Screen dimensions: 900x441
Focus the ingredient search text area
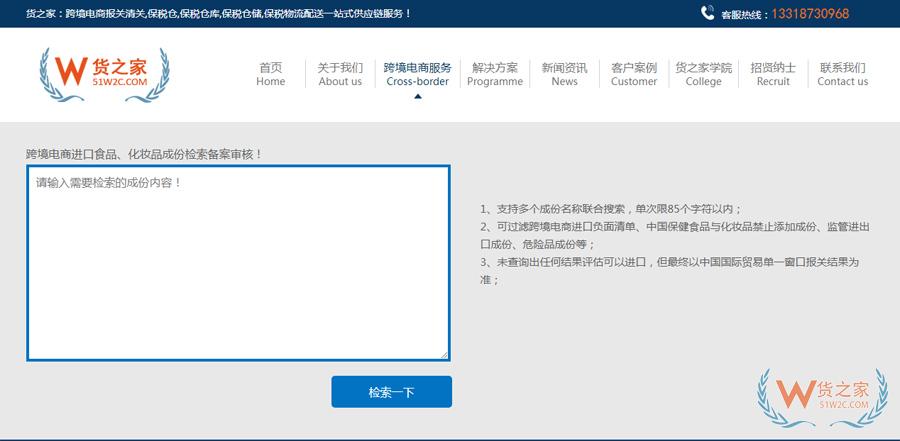pyautogui.click(x=238, y=262)
